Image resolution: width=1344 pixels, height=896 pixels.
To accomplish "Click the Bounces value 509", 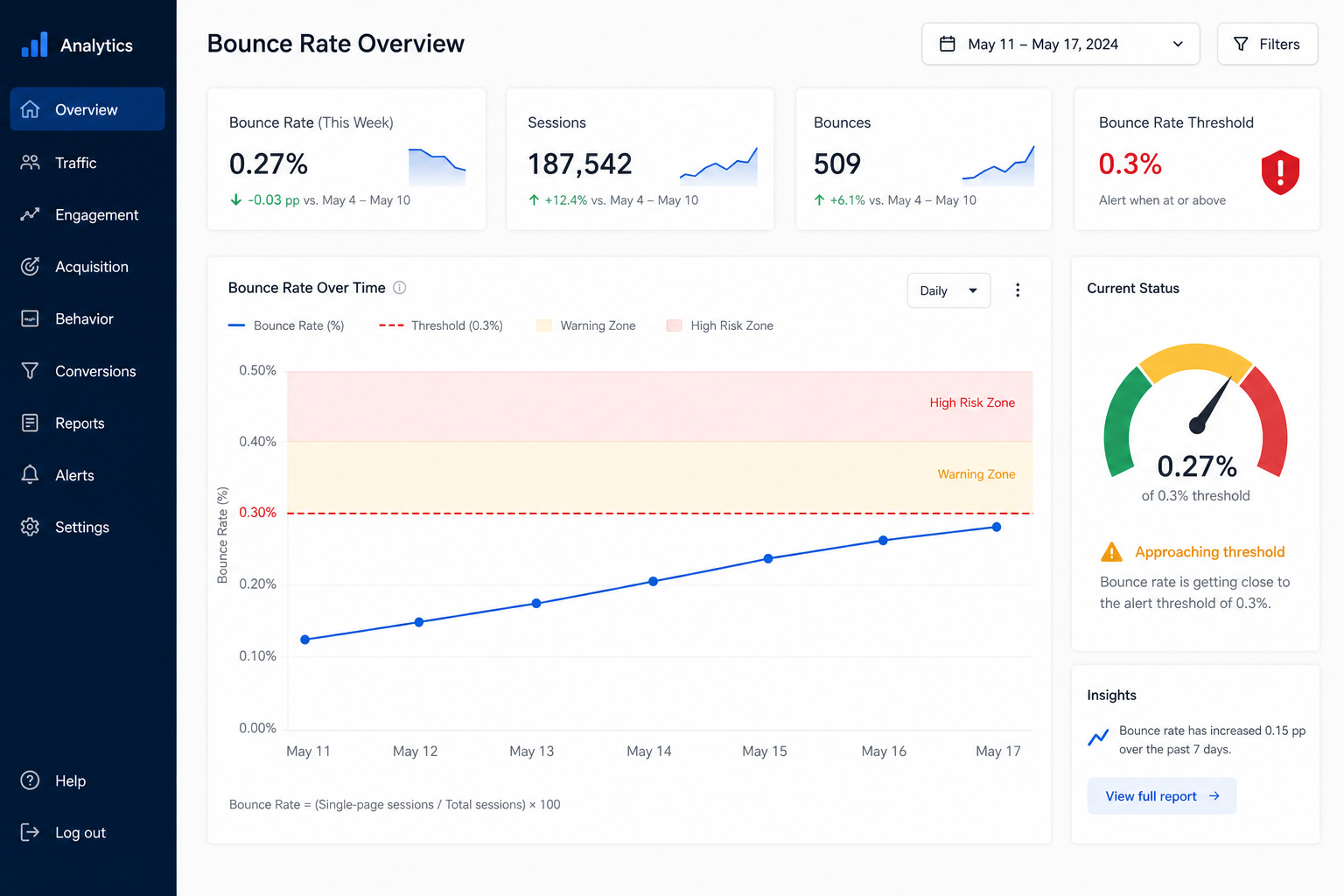I will pyautogui.click(x=837, y=164).
